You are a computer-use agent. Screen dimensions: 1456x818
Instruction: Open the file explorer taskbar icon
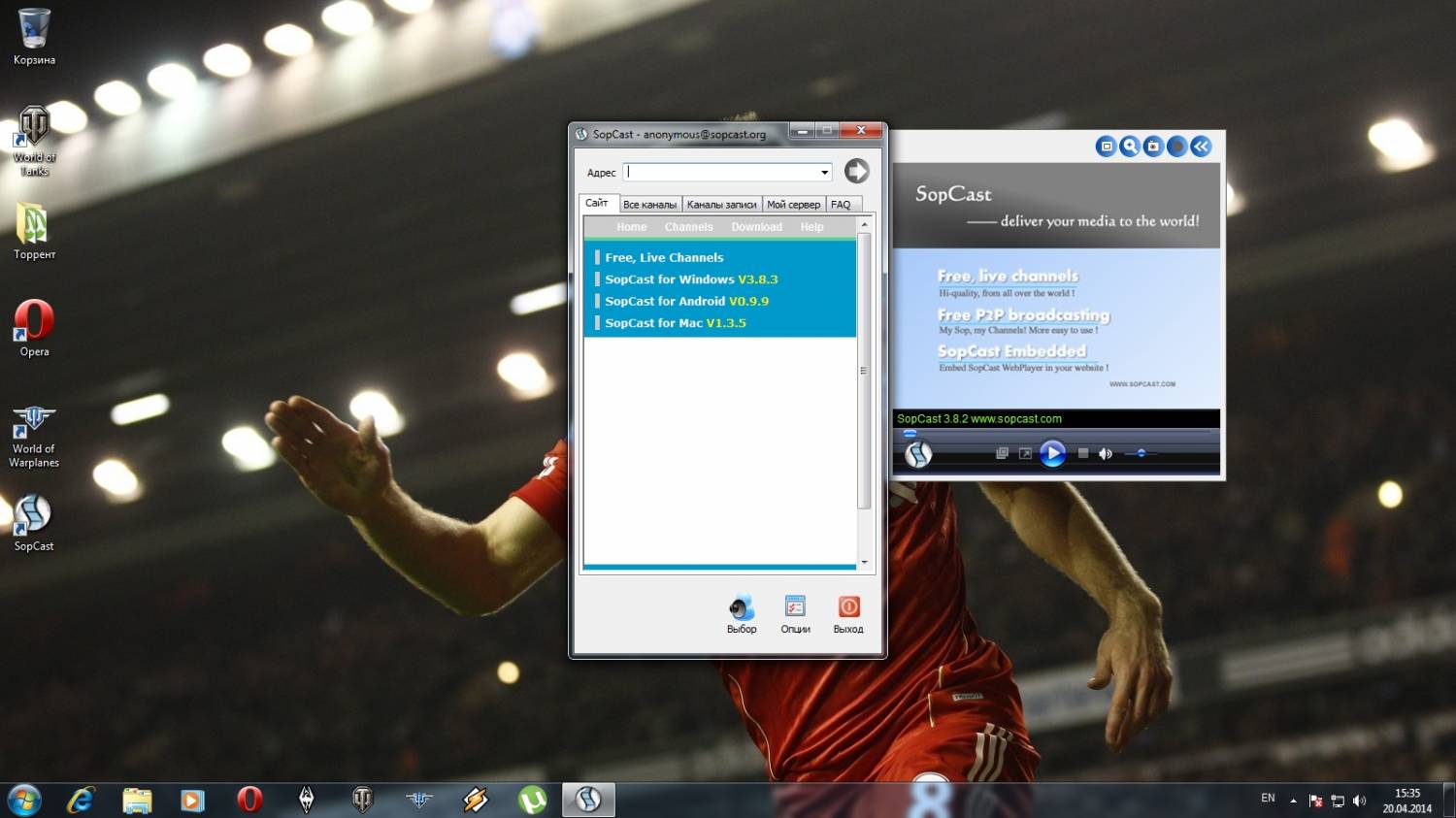tap(137, 800)
